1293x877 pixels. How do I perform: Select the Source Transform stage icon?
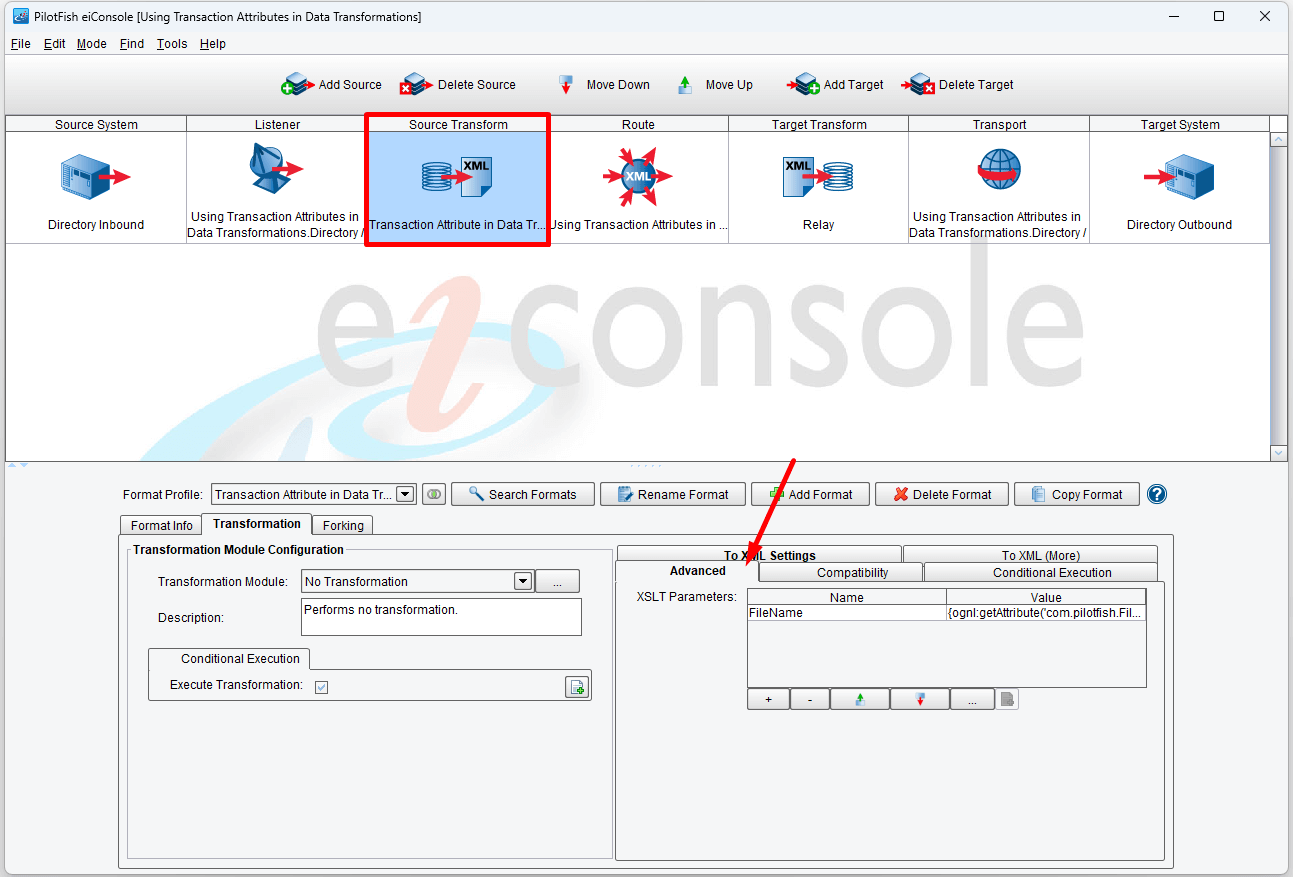click(458, 177)
